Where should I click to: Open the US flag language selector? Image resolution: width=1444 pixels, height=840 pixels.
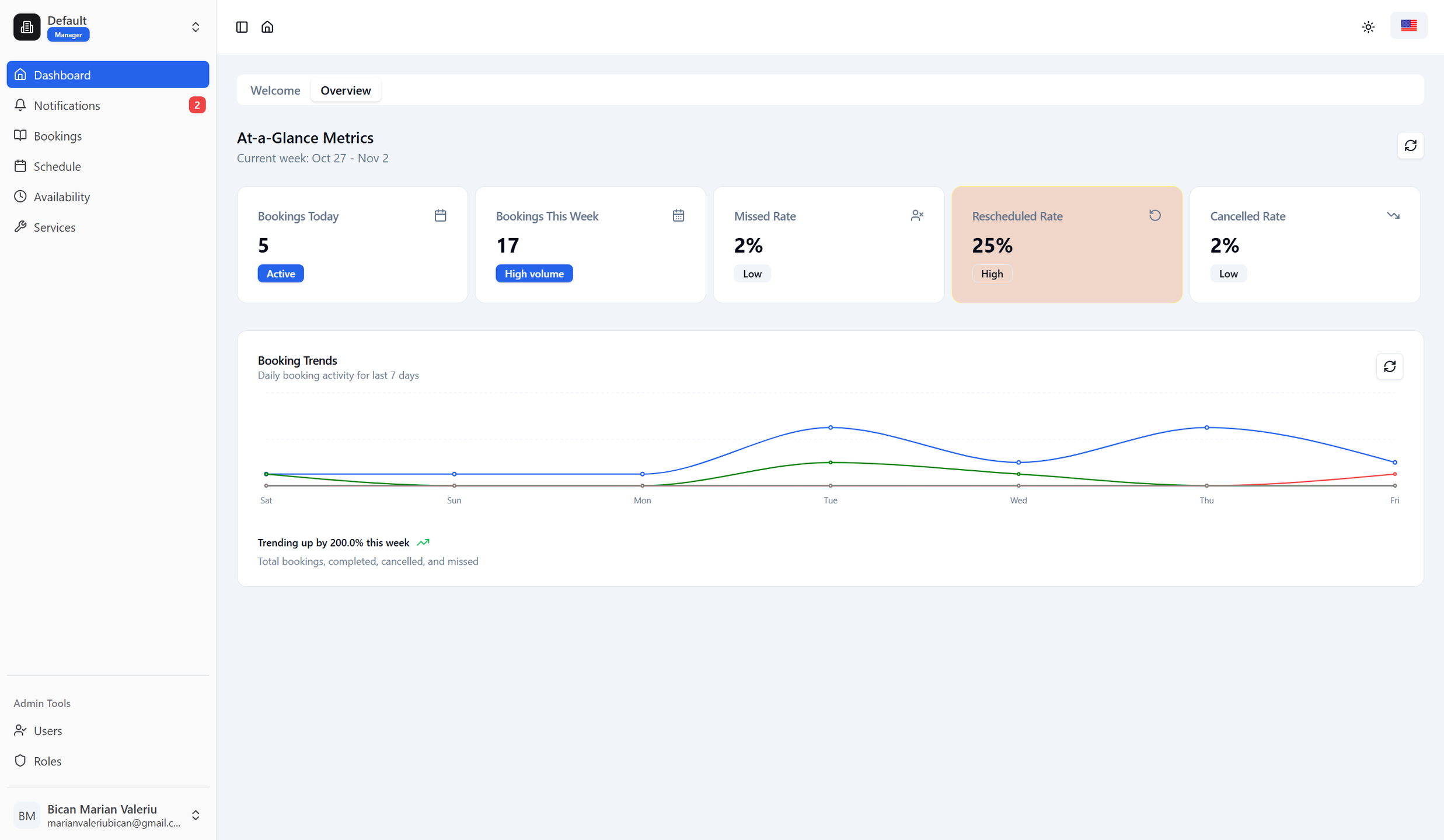(1408, 26)
